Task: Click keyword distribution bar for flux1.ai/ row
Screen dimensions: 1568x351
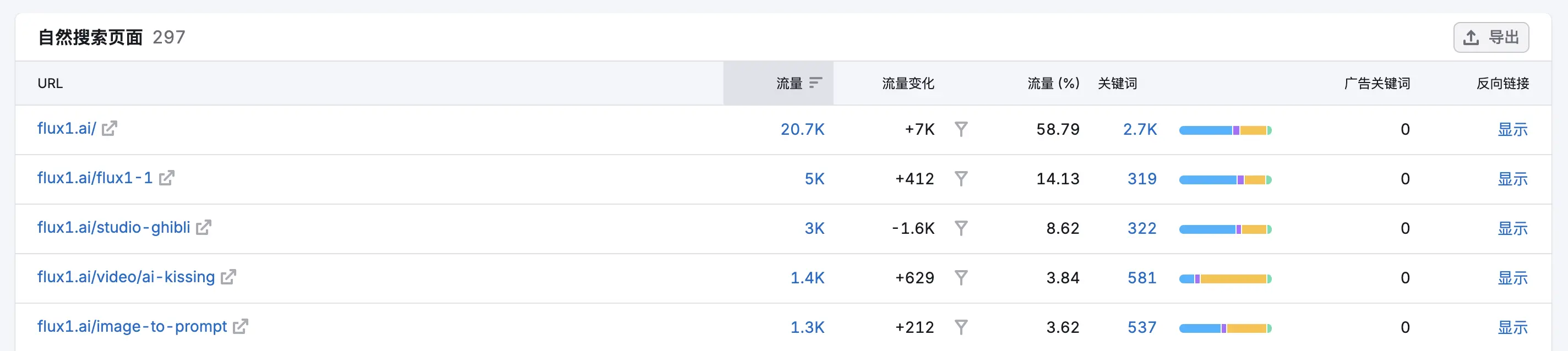Action: [x=1226, y=130]
